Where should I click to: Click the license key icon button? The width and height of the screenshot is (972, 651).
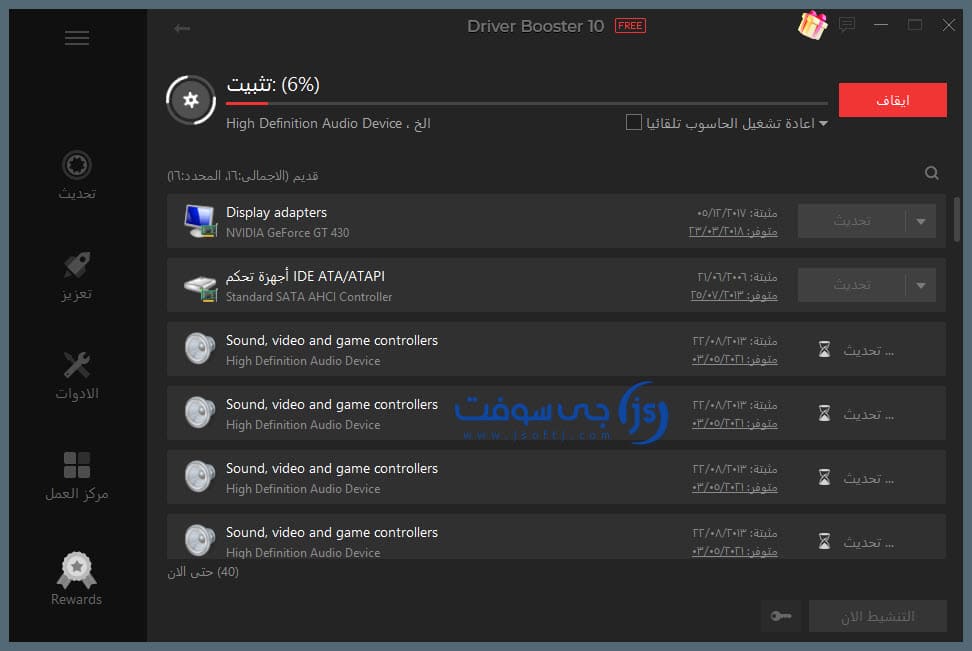click(x=780, y=616)
